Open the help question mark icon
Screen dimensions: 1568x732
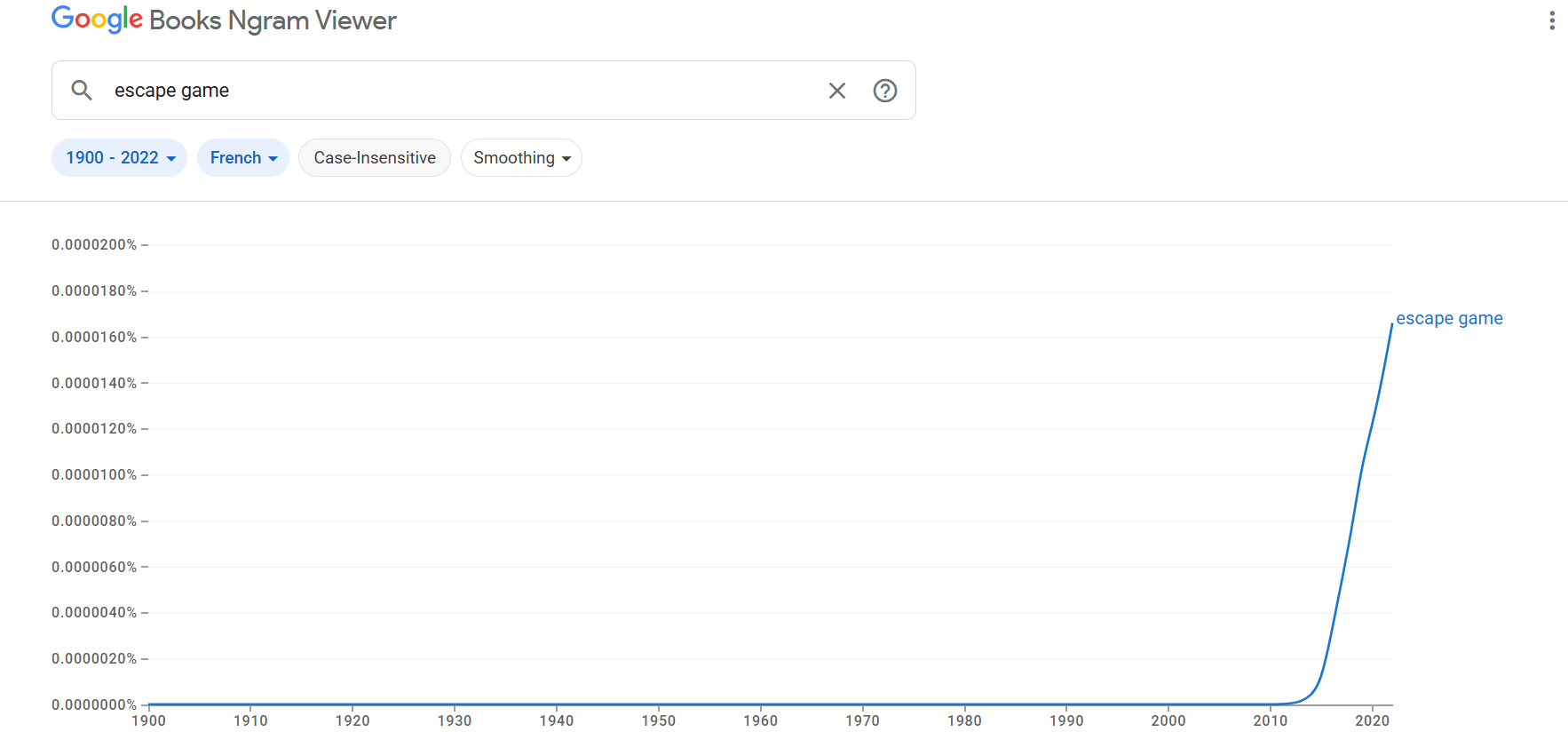(x=885, y=91)
